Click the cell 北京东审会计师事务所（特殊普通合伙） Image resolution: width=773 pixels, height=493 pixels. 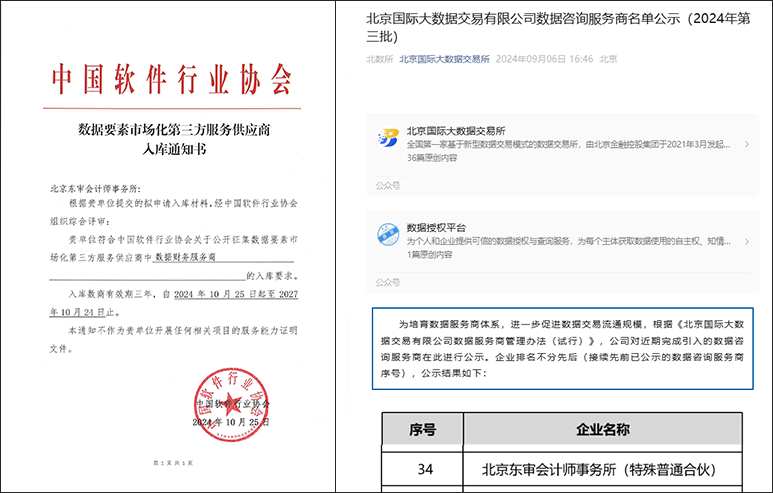pos(602,469)
